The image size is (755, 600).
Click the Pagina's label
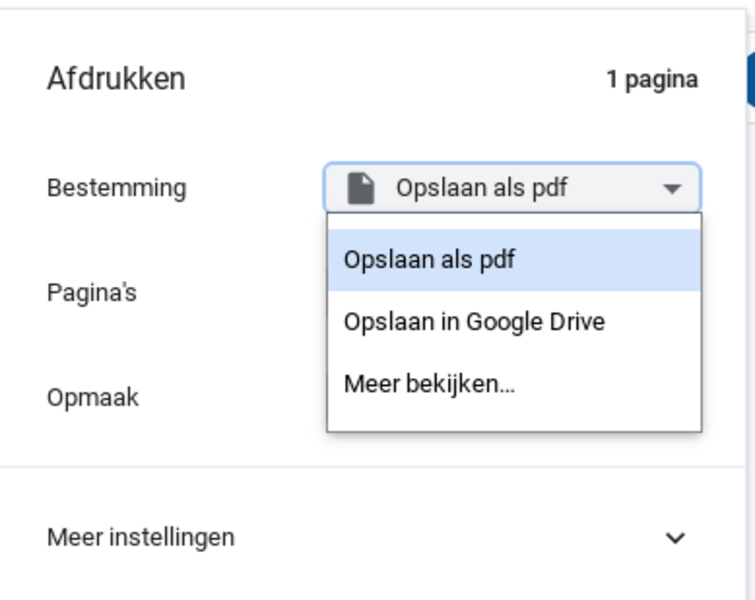pyautogui.click(x=92, y=293)
